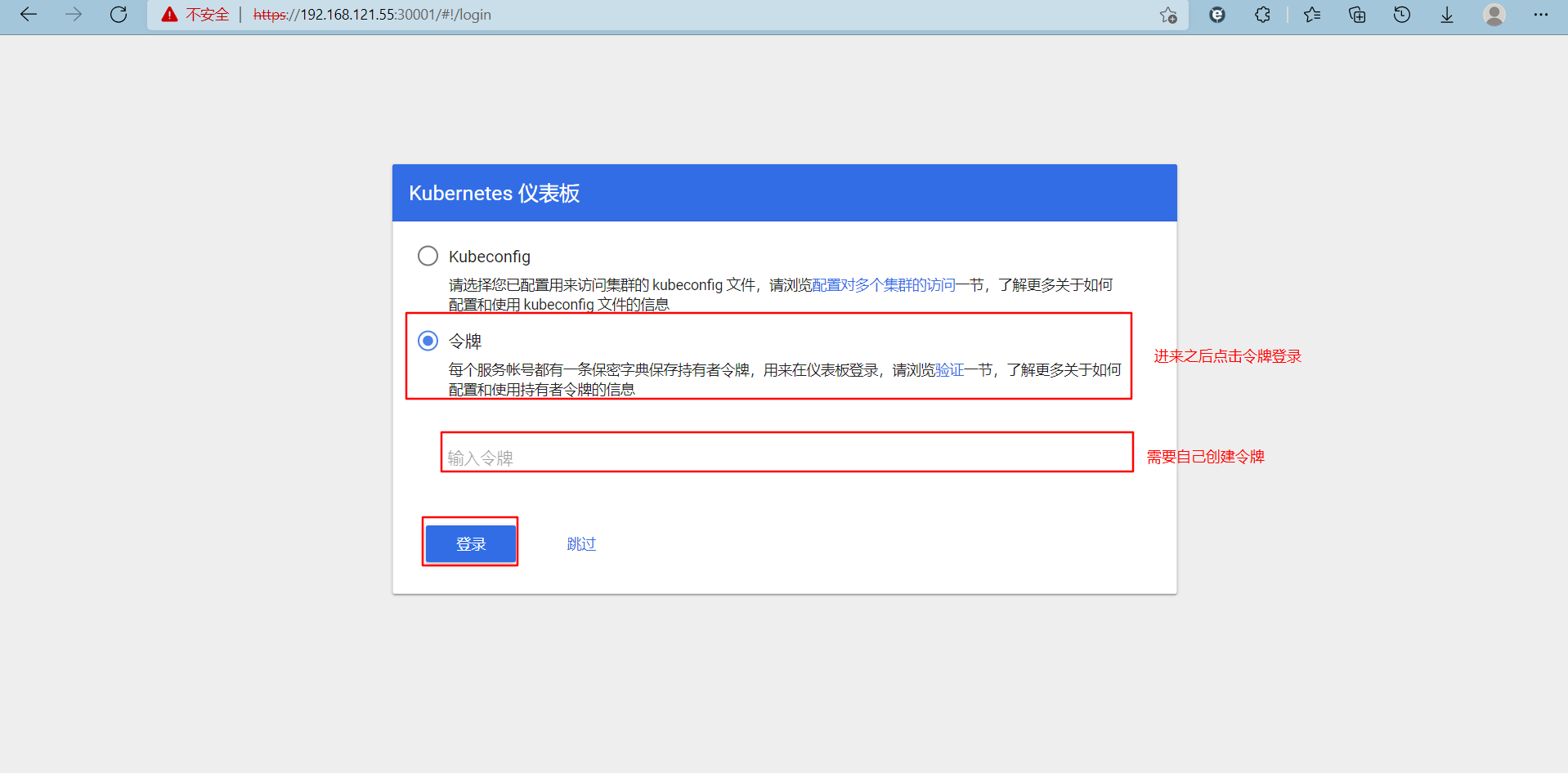Select the 令牌 token radio button
1568x773 pixels.
428,341
